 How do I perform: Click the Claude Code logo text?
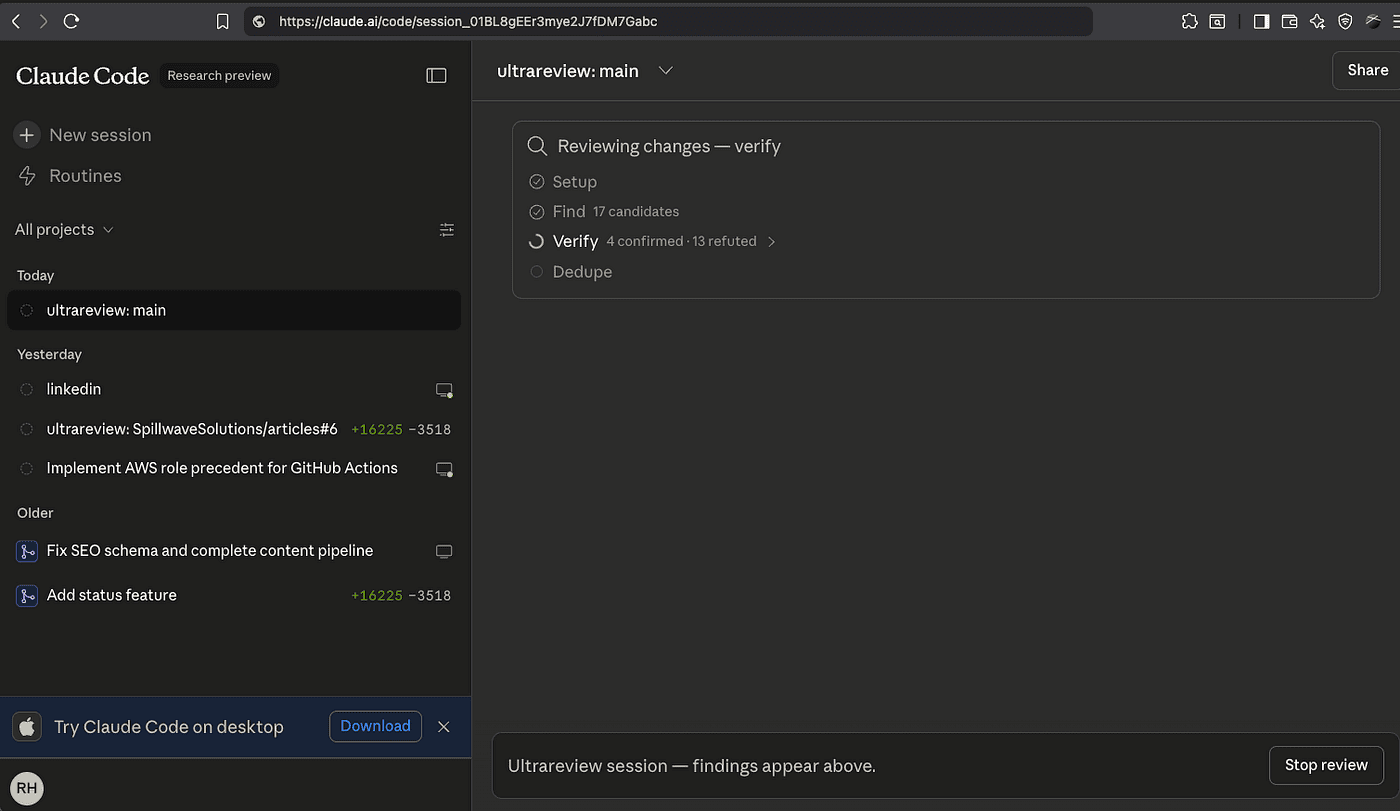[x=83, y=75]
